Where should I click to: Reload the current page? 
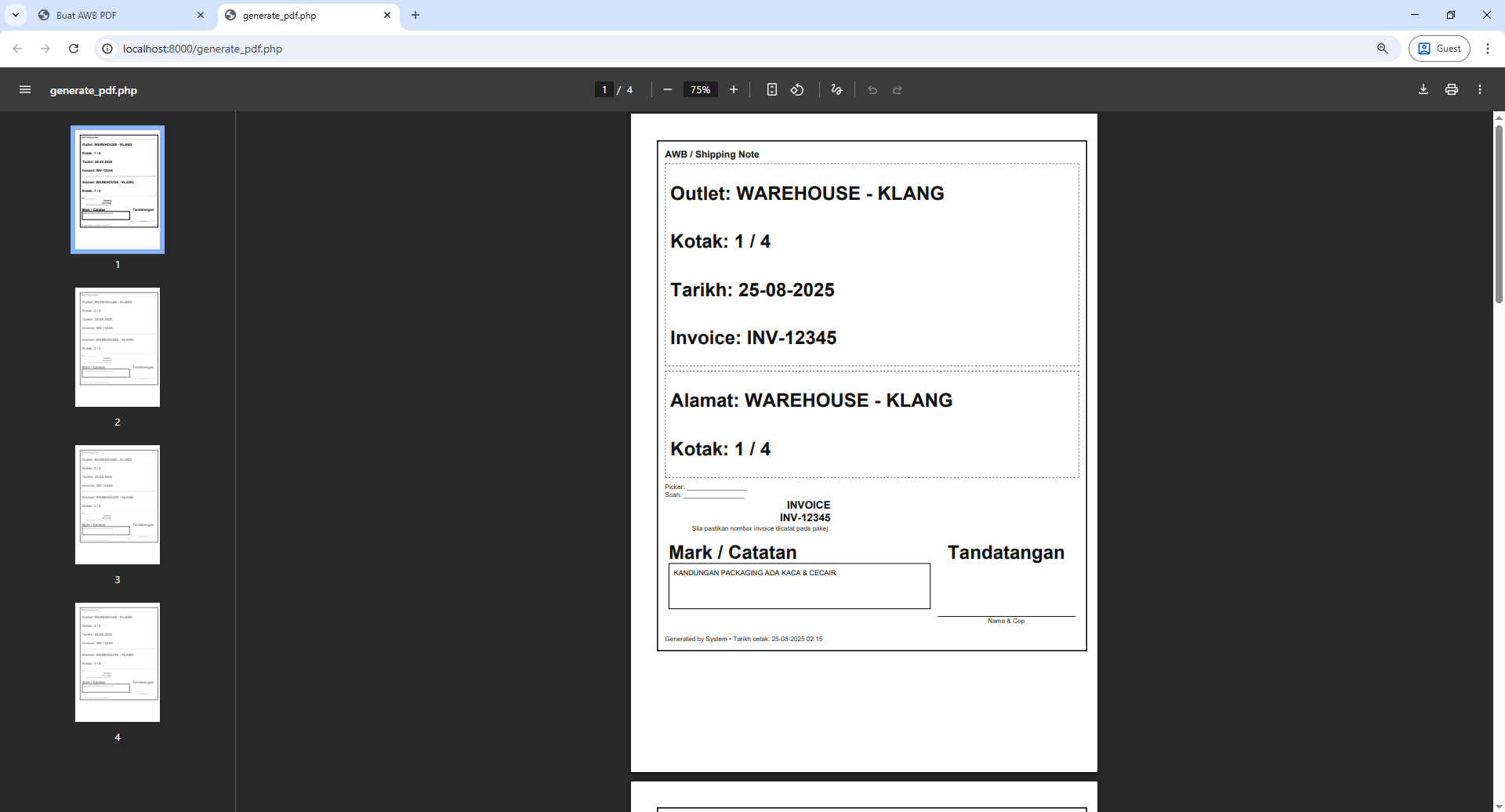[x=73, y=48]
